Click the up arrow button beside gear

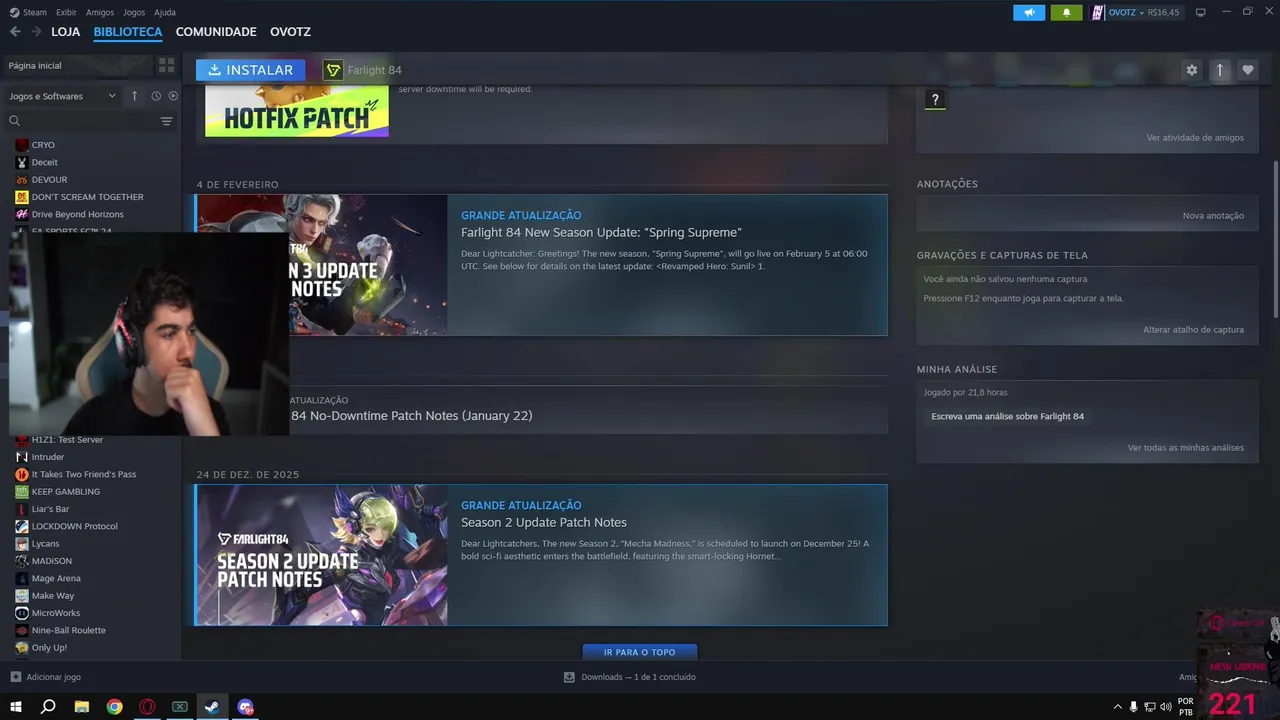pos(1219,70)
